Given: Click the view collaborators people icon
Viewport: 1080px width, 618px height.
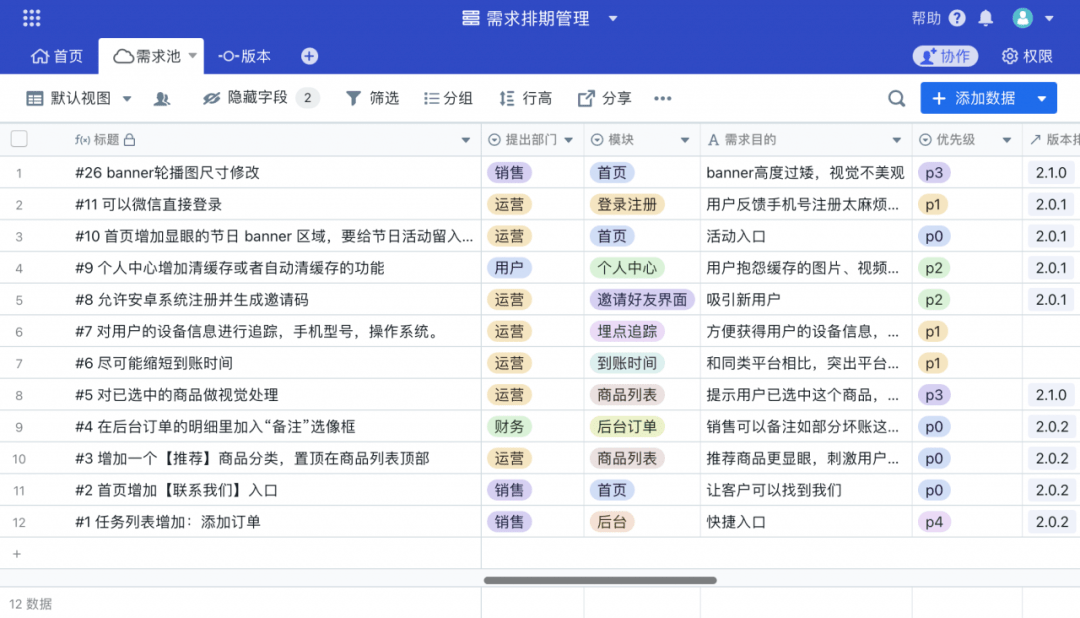Looking at the screenshot, I should (162, 98).
